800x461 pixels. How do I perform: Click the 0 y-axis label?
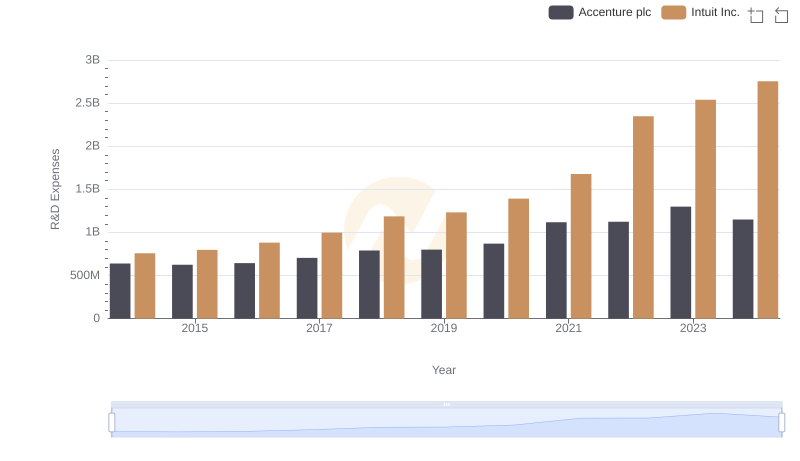click(96, 318)
